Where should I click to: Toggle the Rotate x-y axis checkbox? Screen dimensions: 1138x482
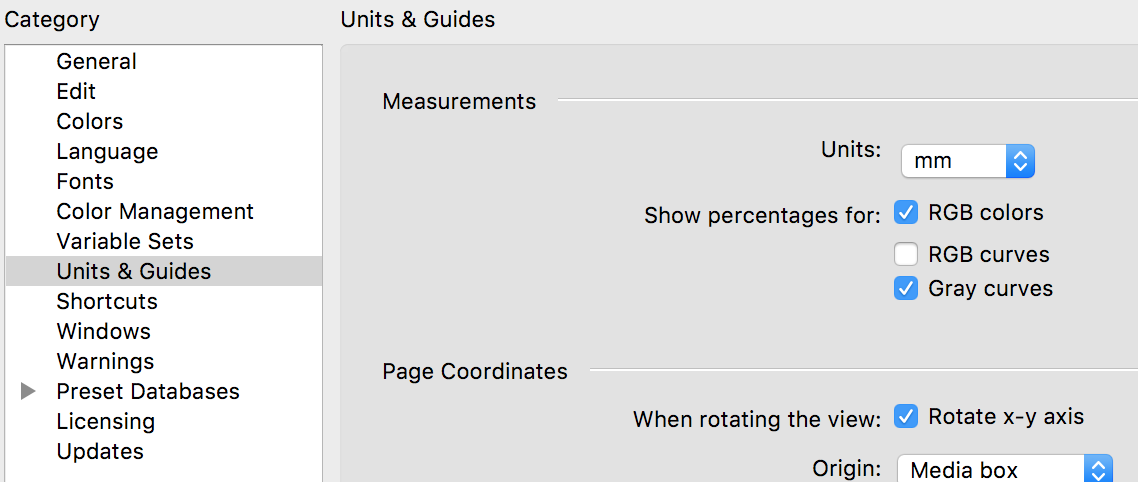(906, 417)
